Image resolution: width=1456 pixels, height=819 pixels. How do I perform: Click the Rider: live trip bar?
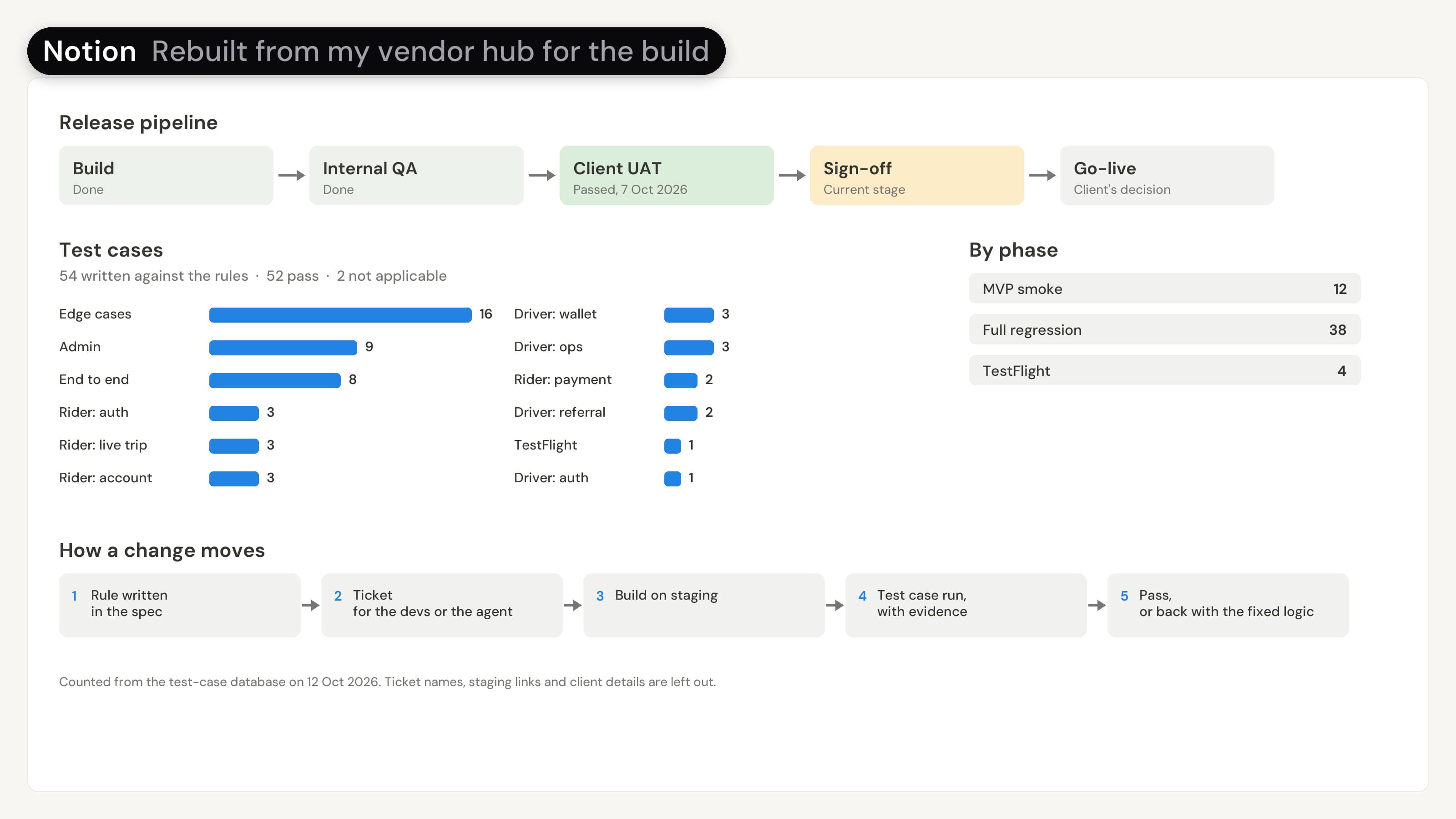pyautogui.click(x=234, y=446)
